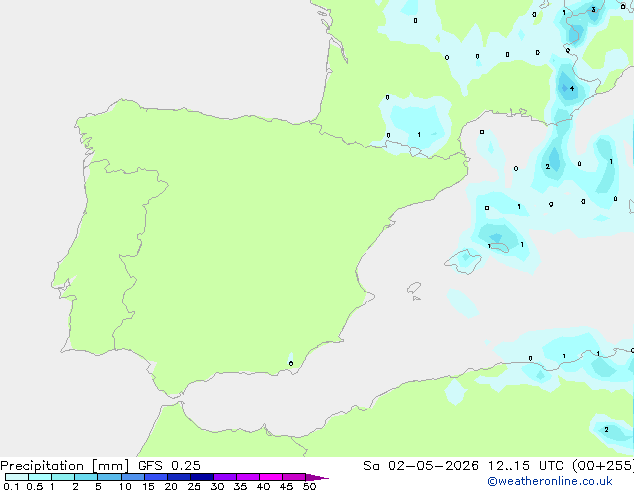Screen dimensions: 634x490
Task: Click the '4' precipitation value on the map
Action: pos(572,88)
